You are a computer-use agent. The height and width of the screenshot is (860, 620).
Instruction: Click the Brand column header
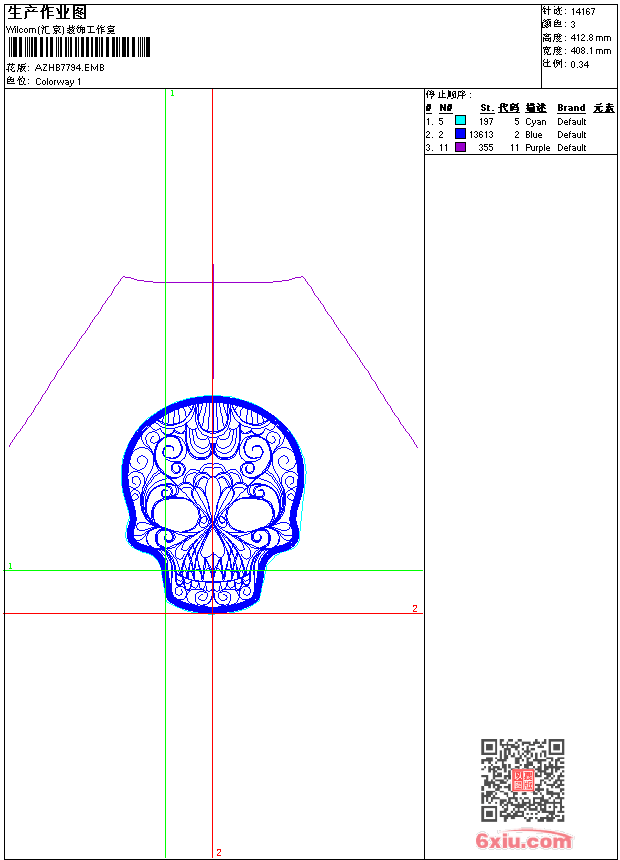click(571, 108)
